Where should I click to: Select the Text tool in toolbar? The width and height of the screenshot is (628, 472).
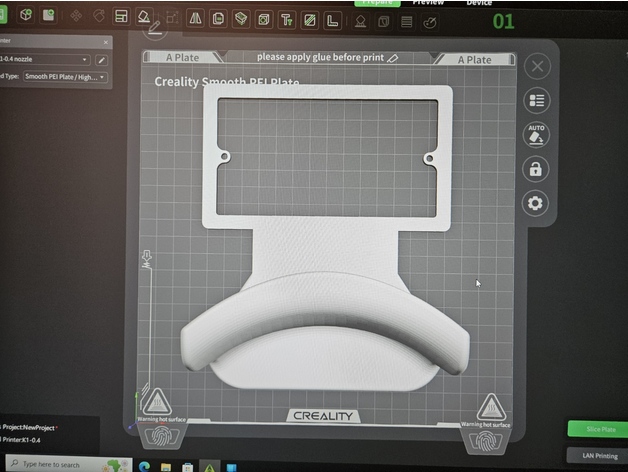pos(287,19)
